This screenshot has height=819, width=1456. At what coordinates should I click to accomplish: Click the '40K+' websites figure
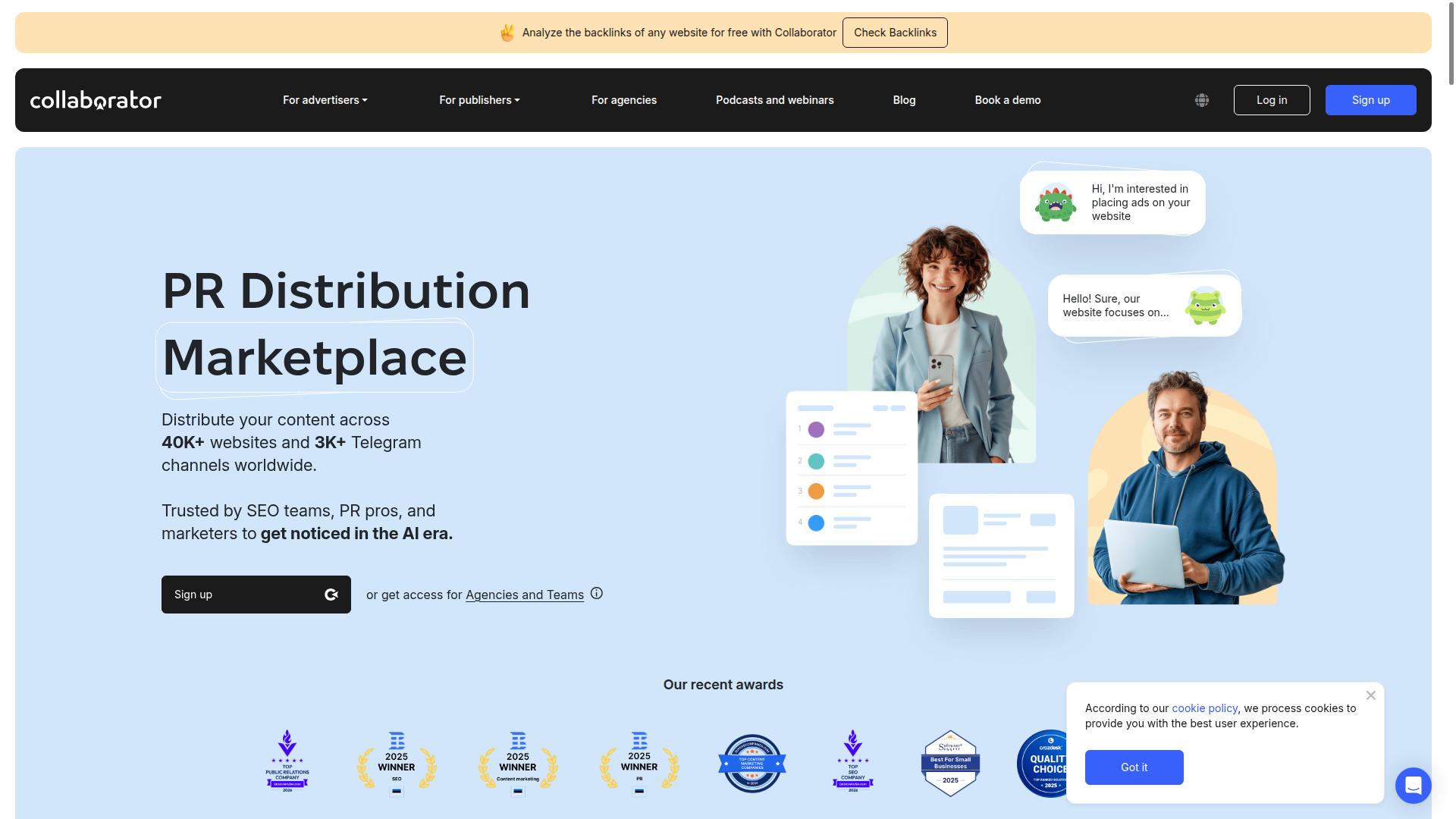point(183,442)
